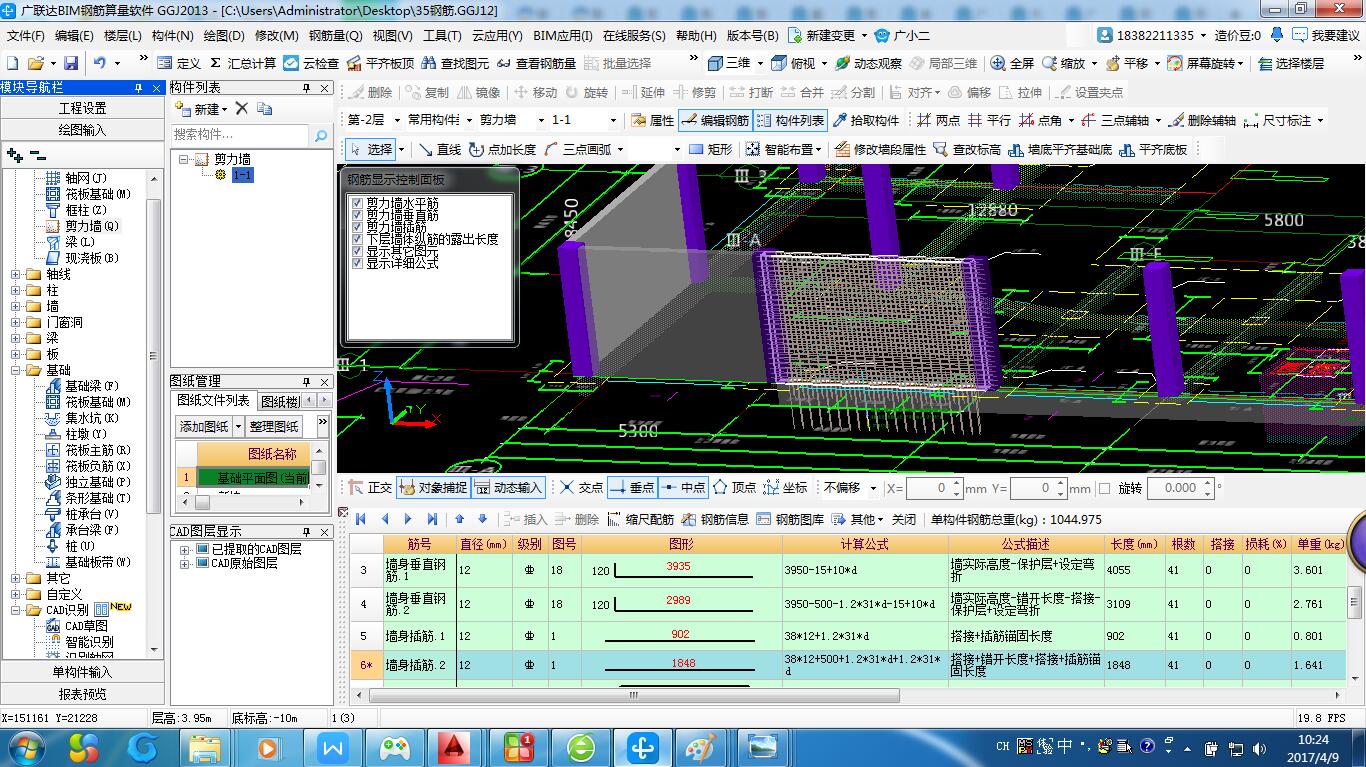The height and width of the screenshot is (767, 1366).
Task: Uncheck 剪力墙水平筋 display checkbox
Action: coord(357,203)
